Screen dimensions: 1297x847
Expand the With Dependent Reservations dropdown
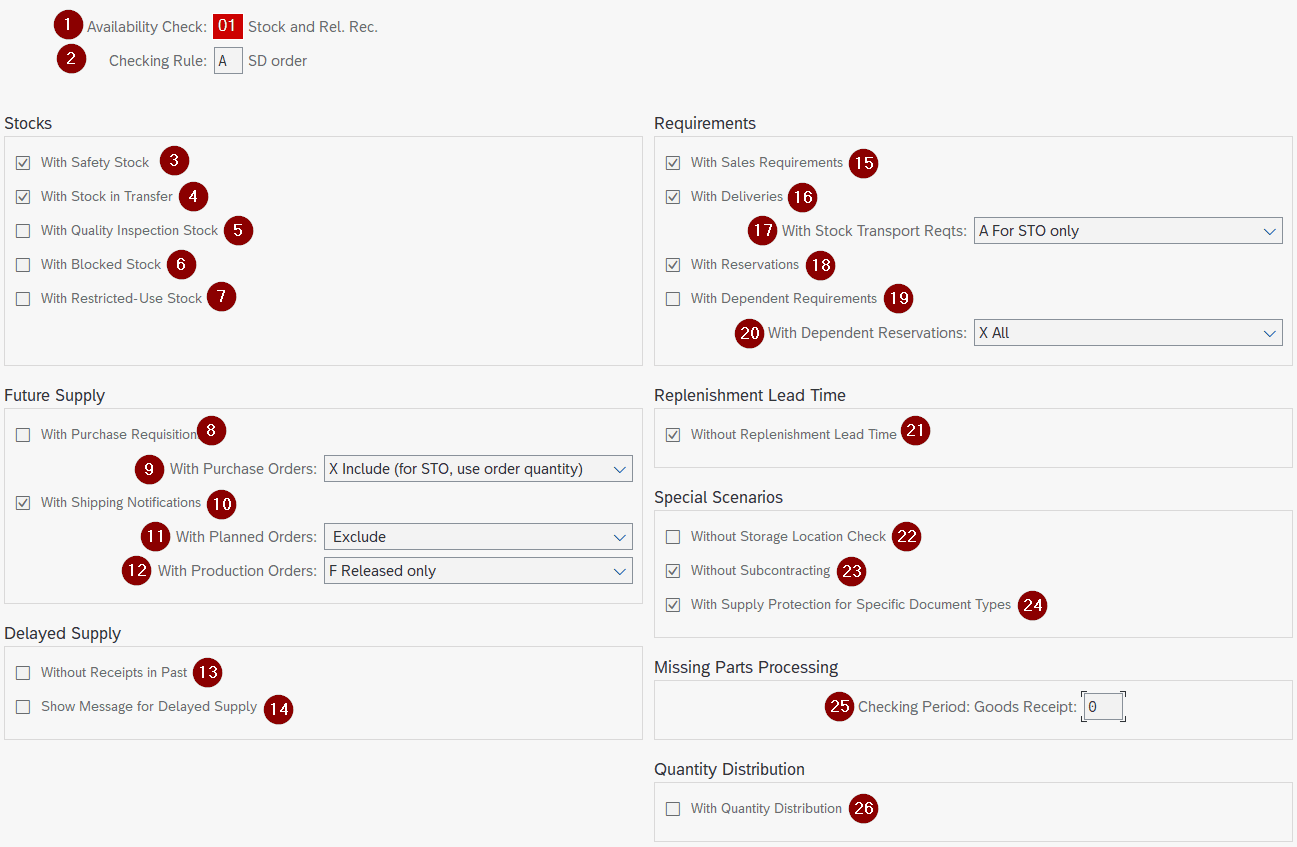click(1128, 332)
